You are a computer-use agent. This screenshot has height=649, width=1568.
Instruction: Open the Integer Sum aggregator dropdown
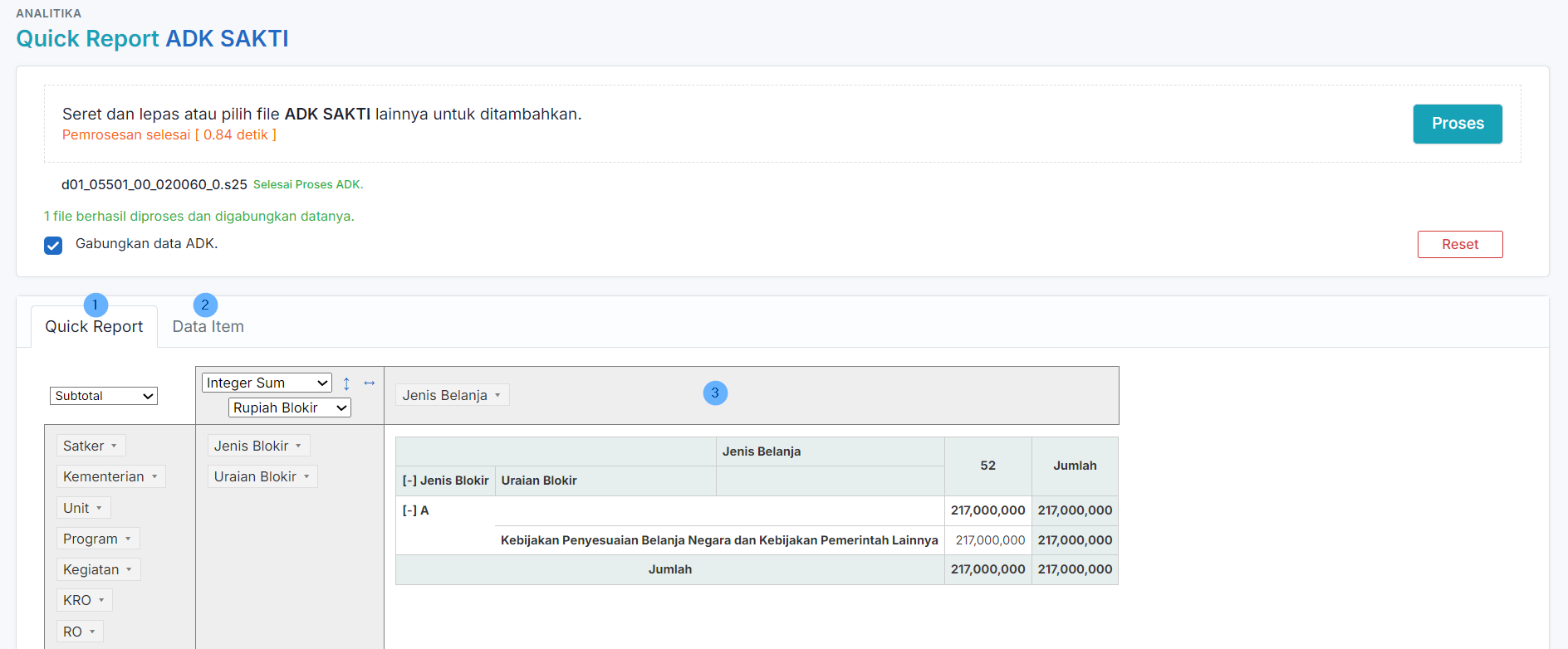click(267, 383)
